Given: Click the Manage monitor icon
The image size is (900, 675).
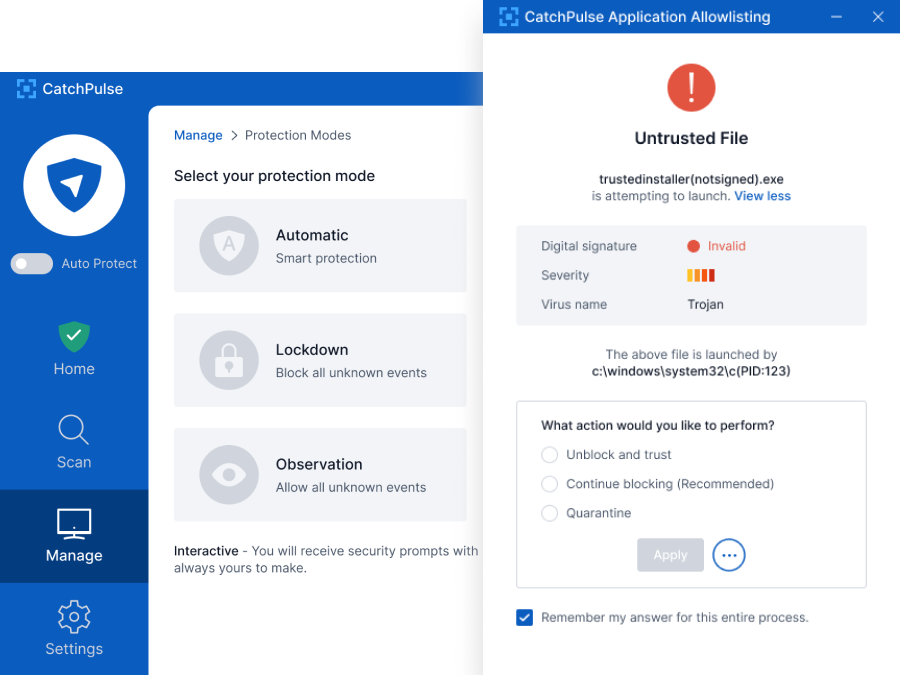Looking at the screenshot, I should [73, 522].
